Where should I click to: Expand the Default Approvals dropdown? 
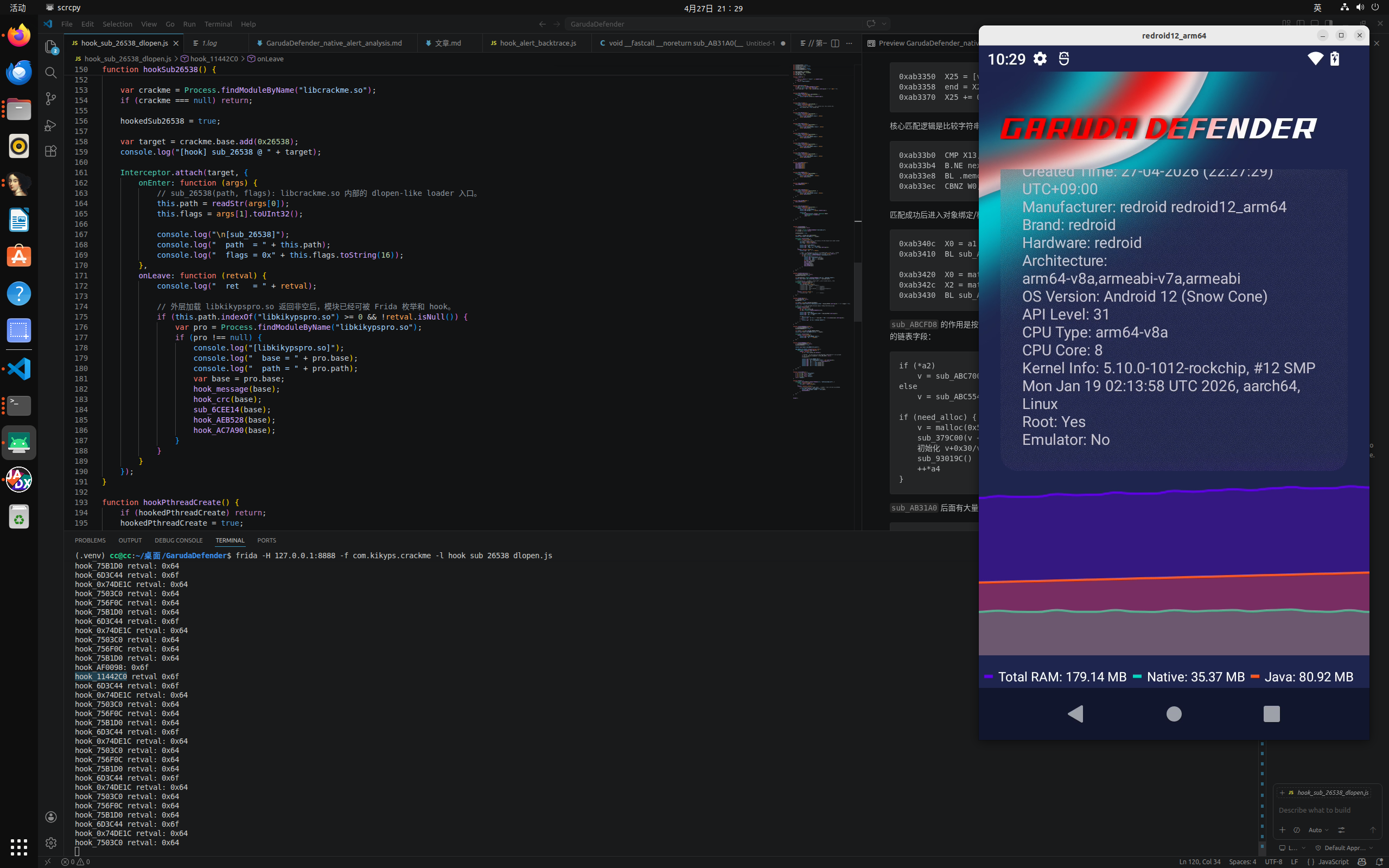click(x=1344, y=848)
